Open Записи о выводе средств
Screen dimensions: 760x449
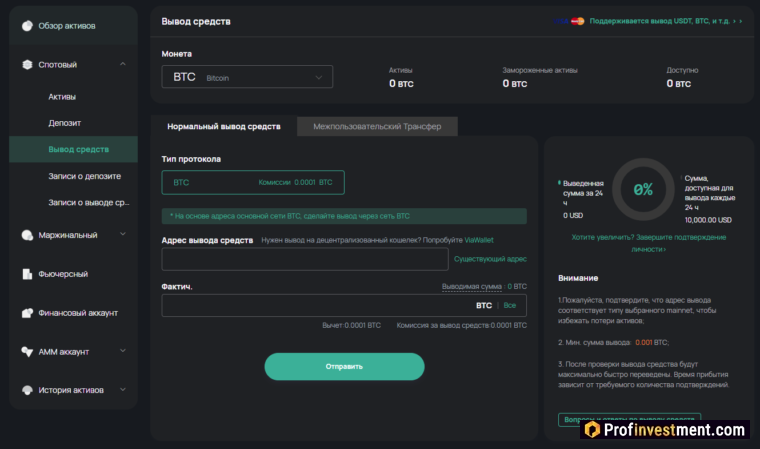coord(89,203)
